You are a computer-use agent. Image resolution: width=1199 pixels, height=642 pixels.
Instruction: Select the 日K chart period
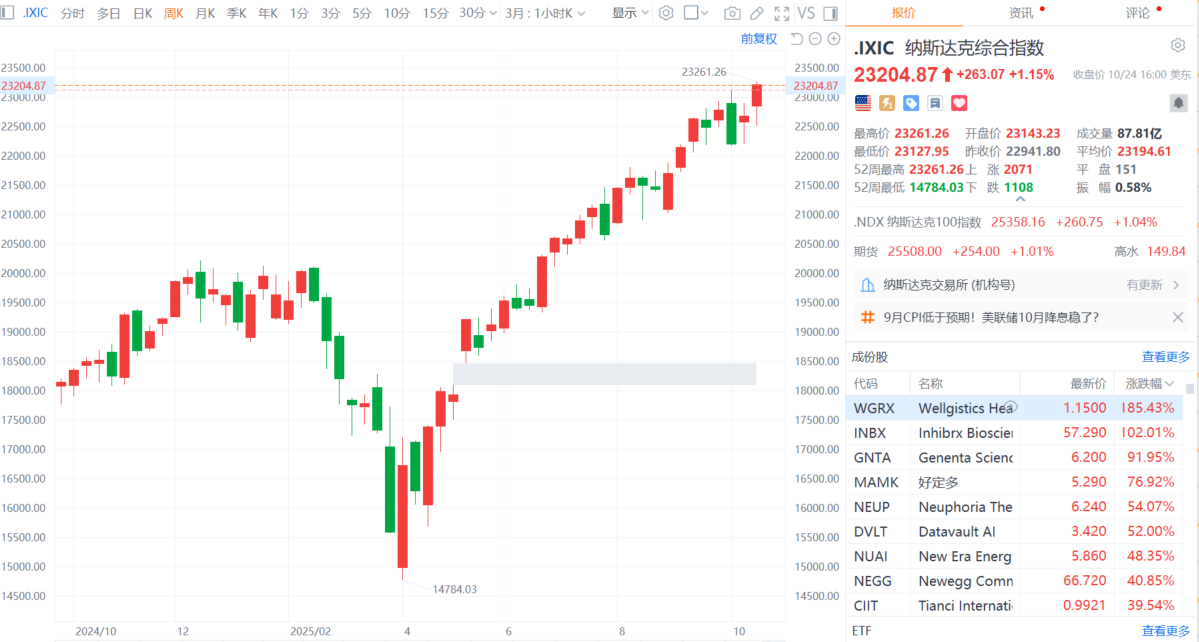[x=142, y=13]
